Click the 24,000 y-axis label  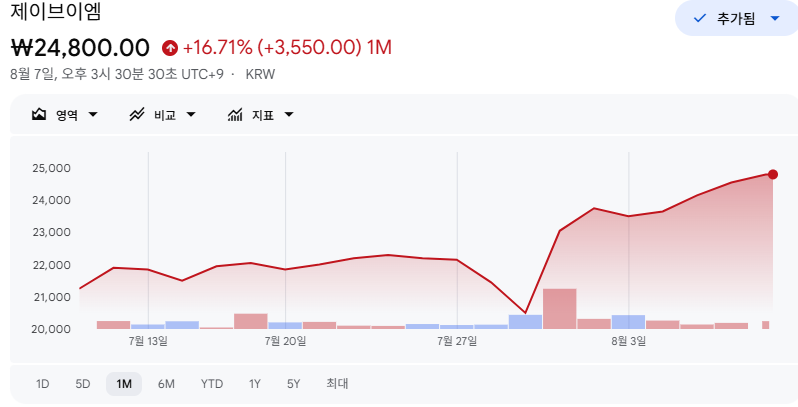[x=51, y=200]
